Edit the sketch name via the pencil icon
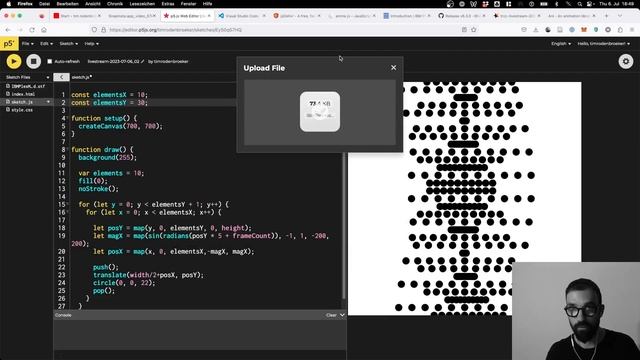The image size is (640, 360). 142,61
